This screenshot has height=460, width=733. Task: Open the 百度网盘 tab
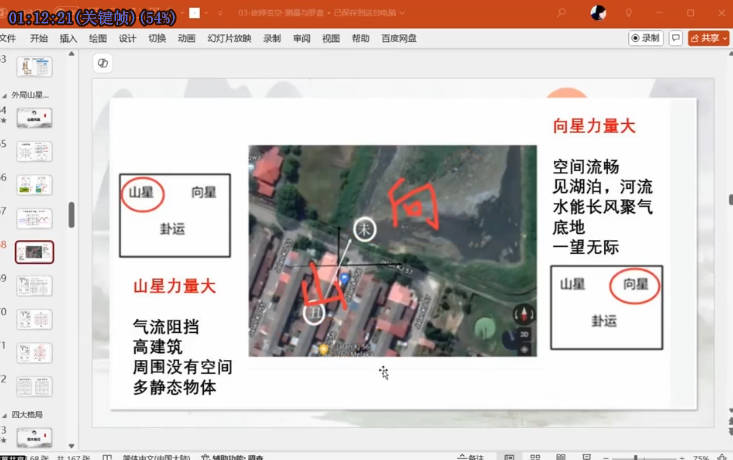coord(399,38)
